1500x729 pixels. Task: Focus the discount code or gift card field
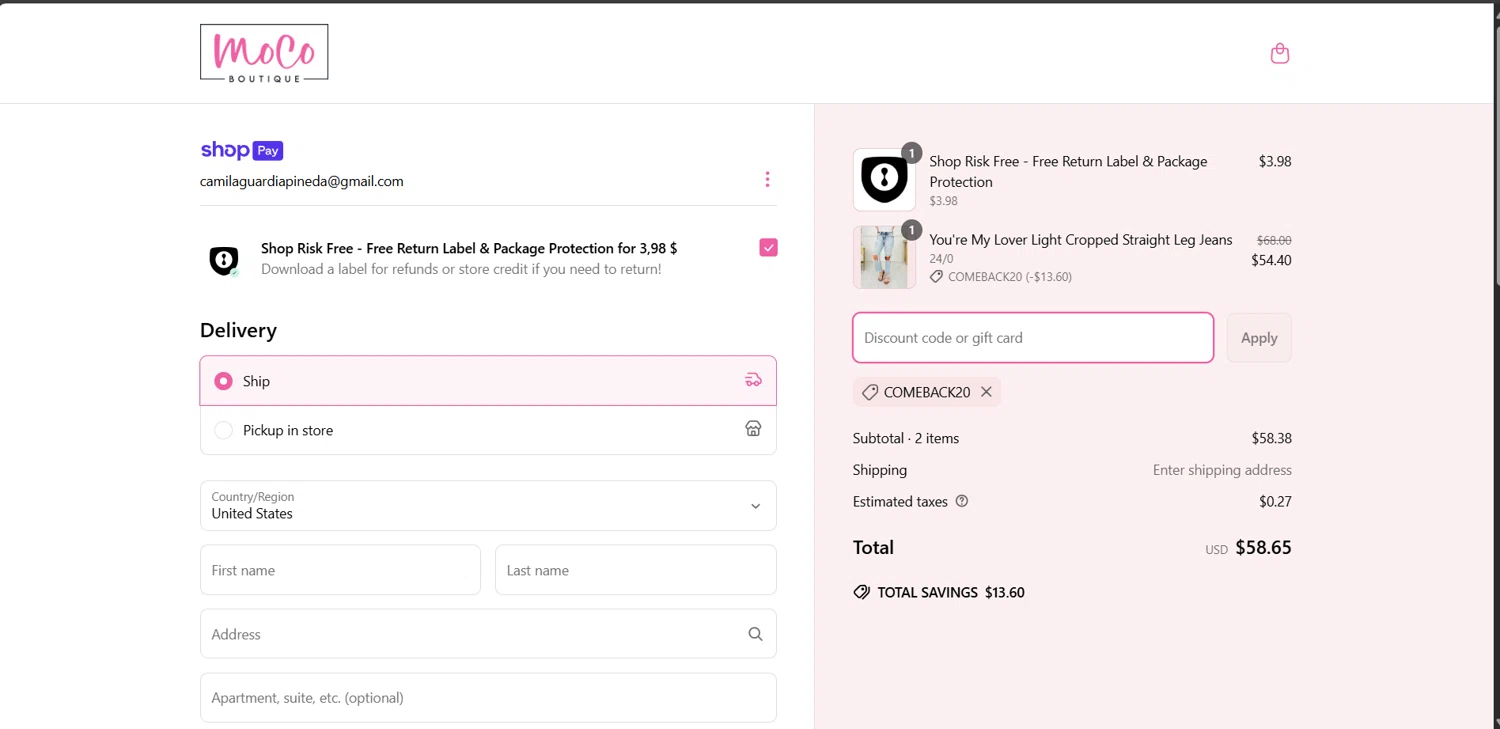1033,338
